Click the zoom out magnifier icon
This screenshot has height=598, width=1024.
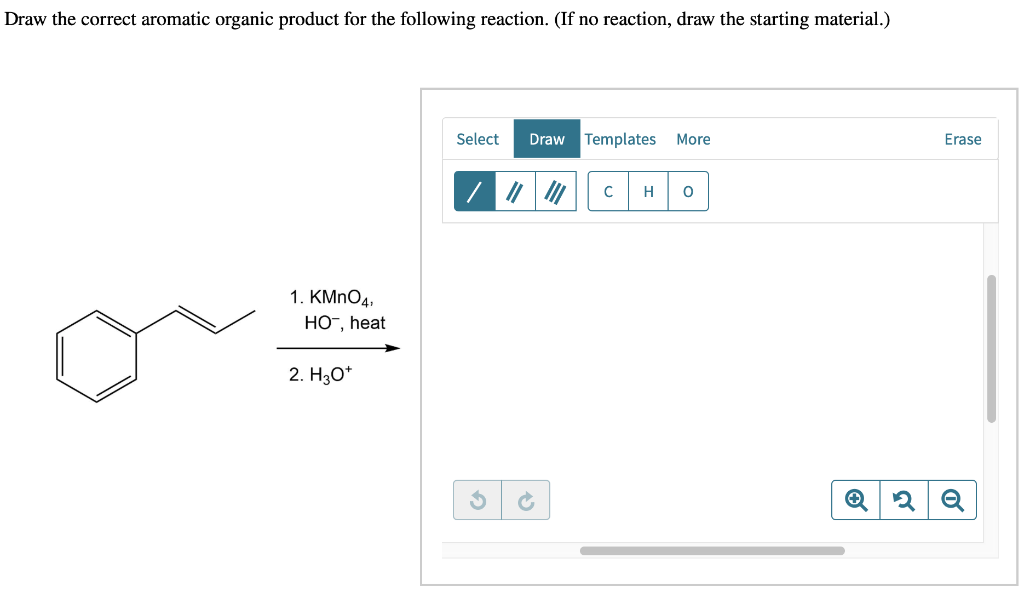click(952, 499)
